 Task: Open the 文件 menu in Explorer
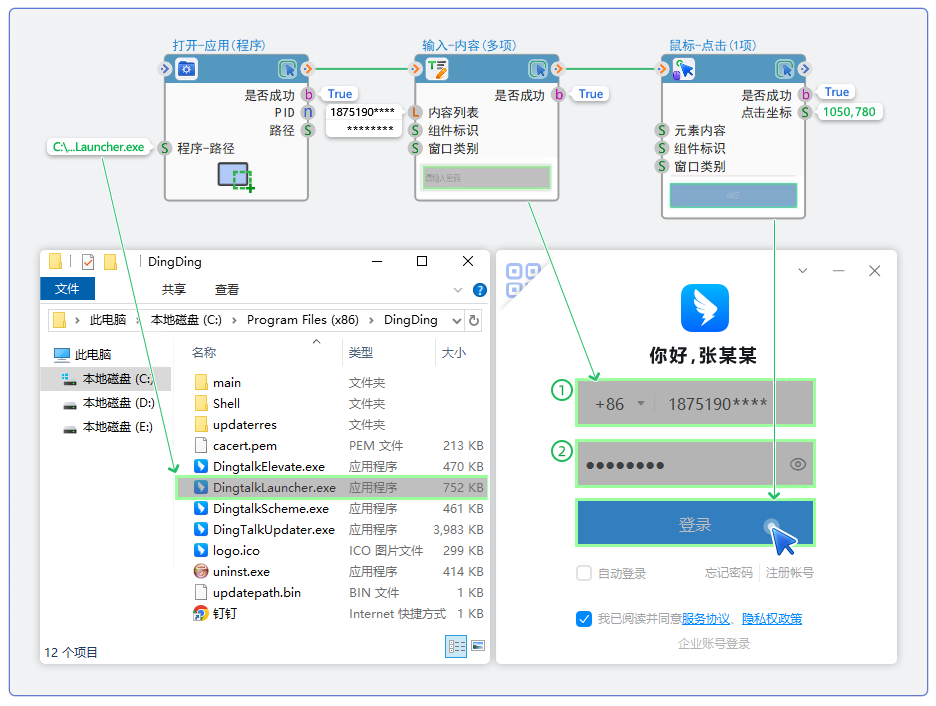[x=67, y=289]
